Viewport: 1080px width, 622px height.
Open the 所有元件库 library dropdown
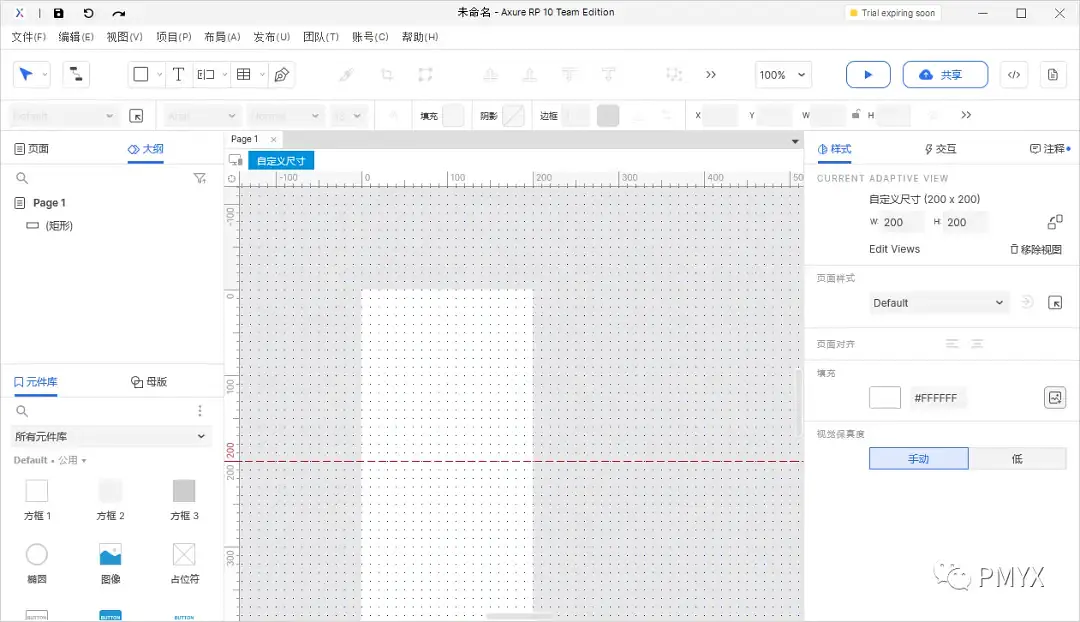coord(110,437)
